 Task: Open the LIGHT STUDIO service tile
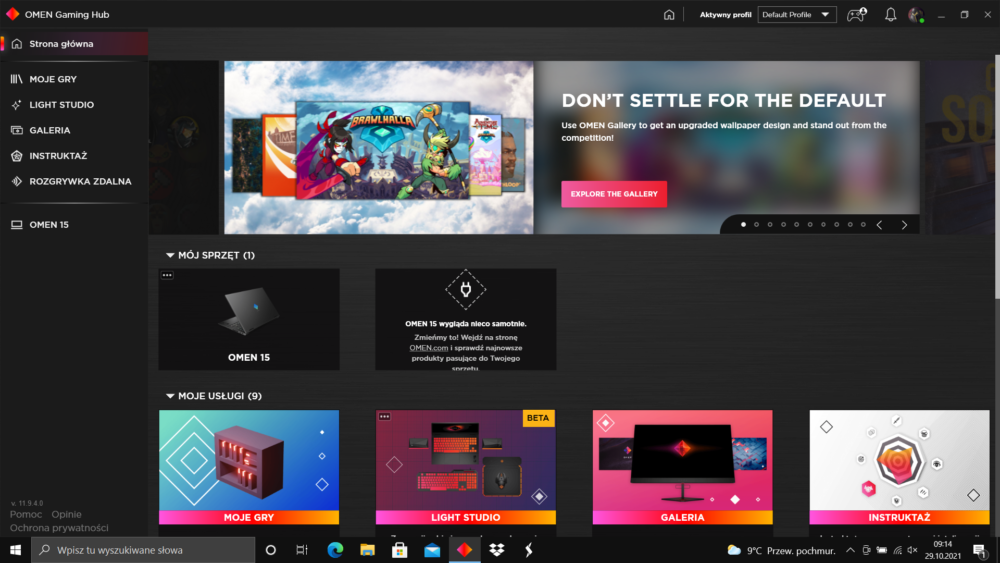466,467
